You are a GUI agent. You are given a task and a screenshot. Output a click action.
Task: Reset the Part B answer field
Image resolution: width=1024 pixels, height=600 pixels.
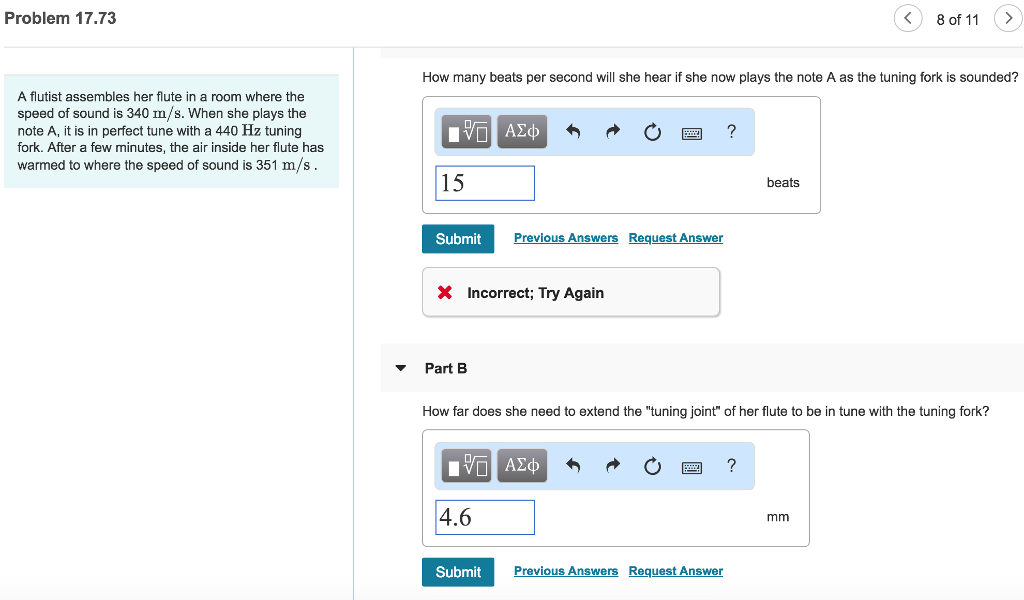[x=652, y=466]
